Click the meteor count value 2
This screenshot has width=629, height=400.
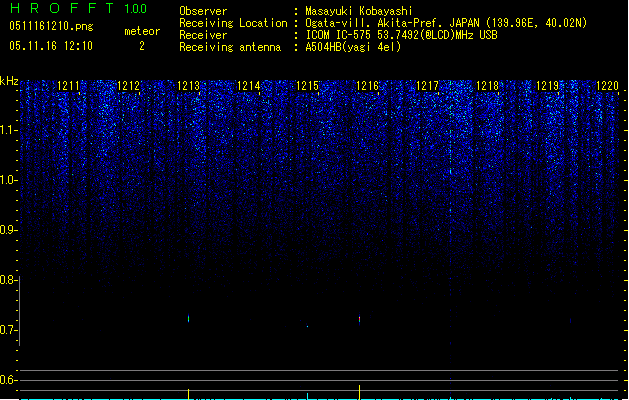point(142,46)
